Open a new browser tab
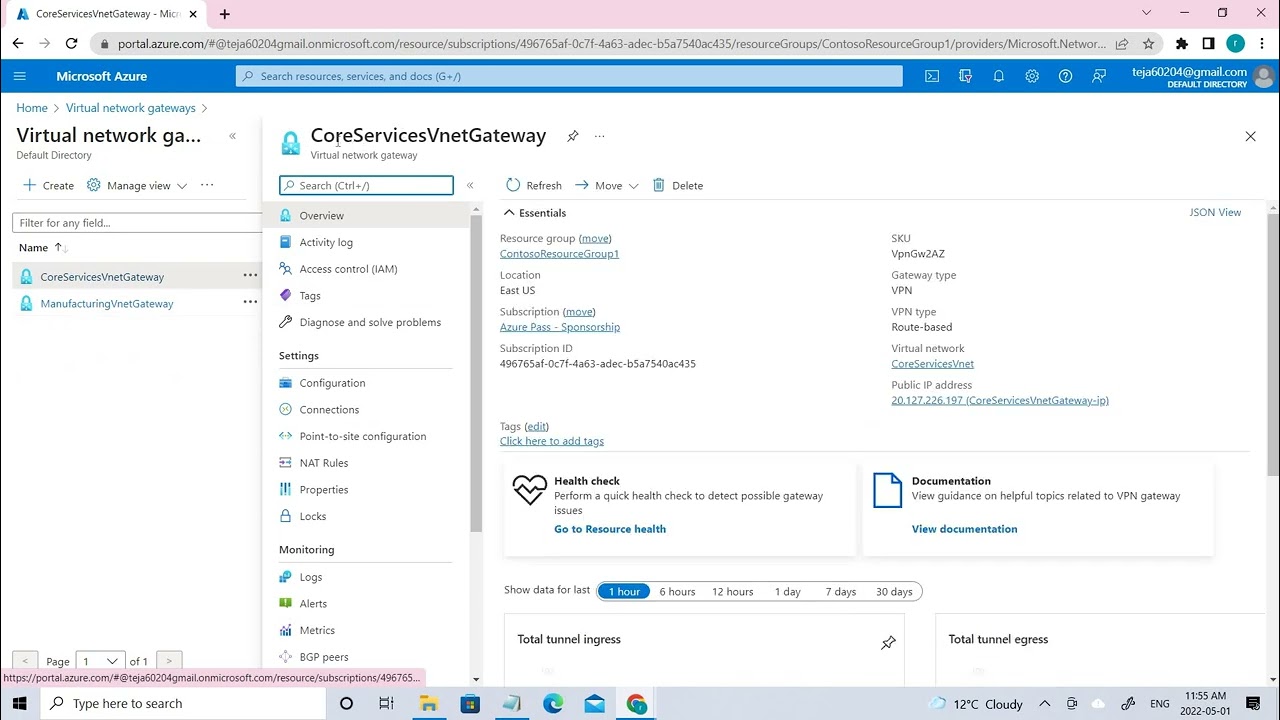This screenshot has height=720, width=1280. click(225, 14)
